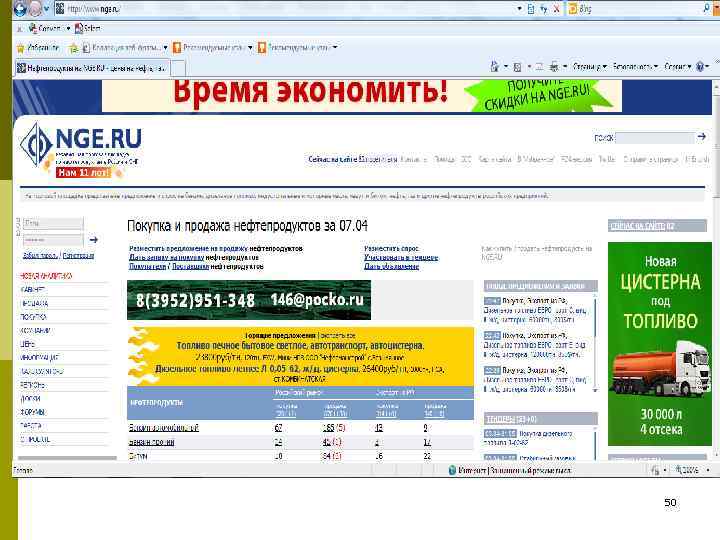
Task: Click the site search arrow button
Action: coord(701,136)
